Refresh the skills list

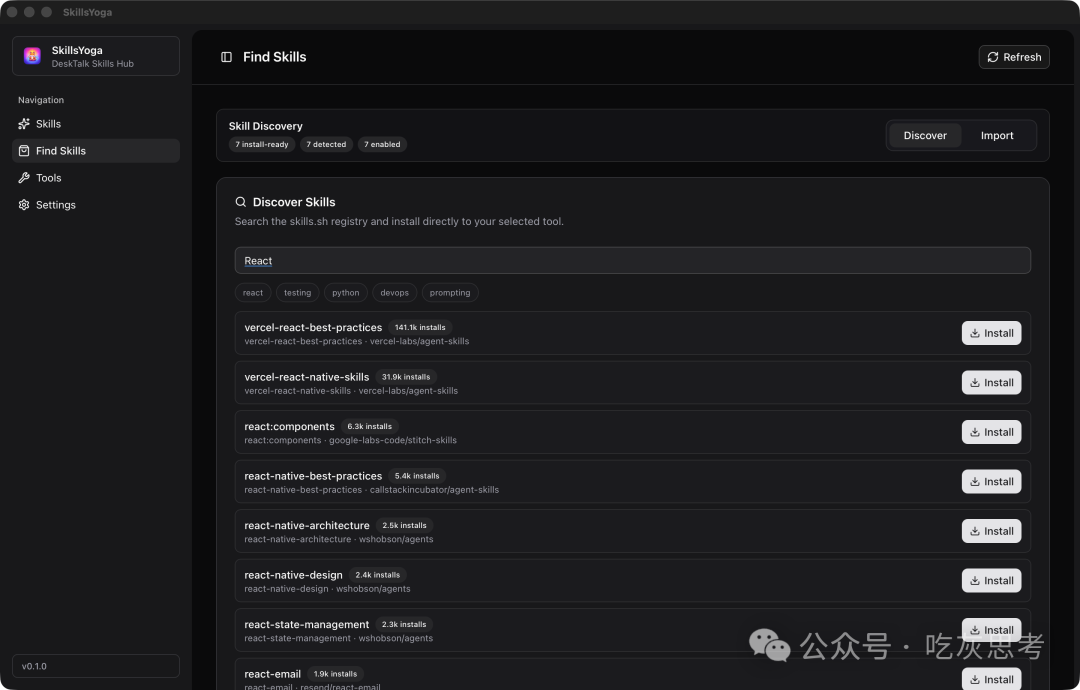pos(1014,57)
